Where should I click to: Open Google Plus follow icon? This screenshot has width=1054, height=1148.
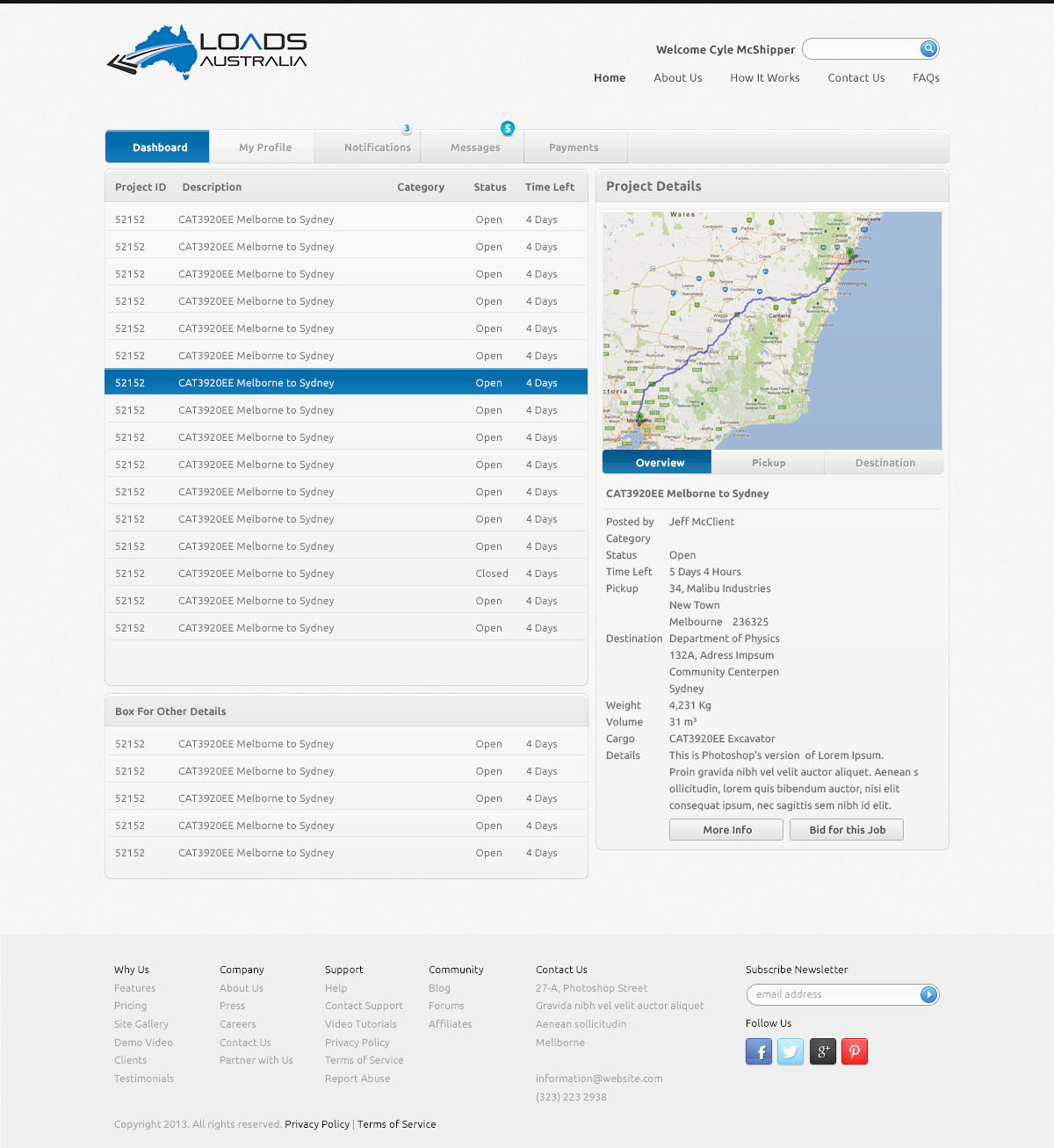[x=822, y=1051]
